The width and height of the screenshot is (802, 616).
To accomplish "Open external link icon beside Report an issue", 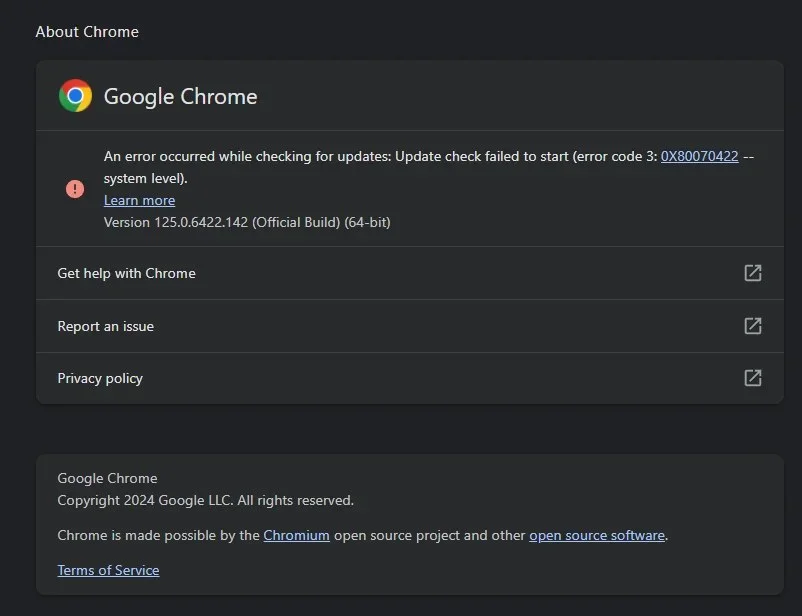I will coord(752,326).
